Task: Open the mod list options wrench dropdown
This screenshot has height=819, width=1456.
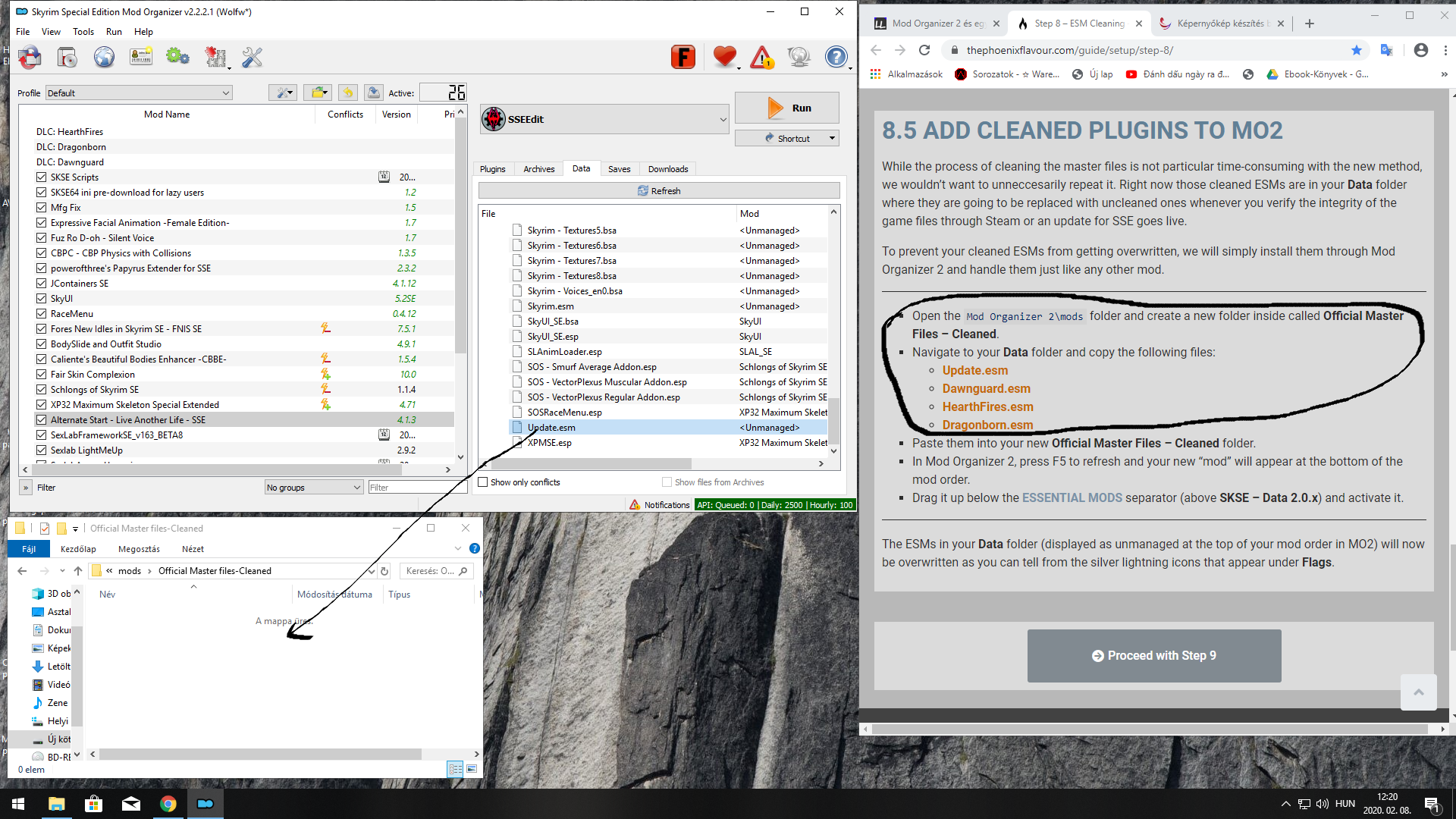Action: (x=282, y=93)
